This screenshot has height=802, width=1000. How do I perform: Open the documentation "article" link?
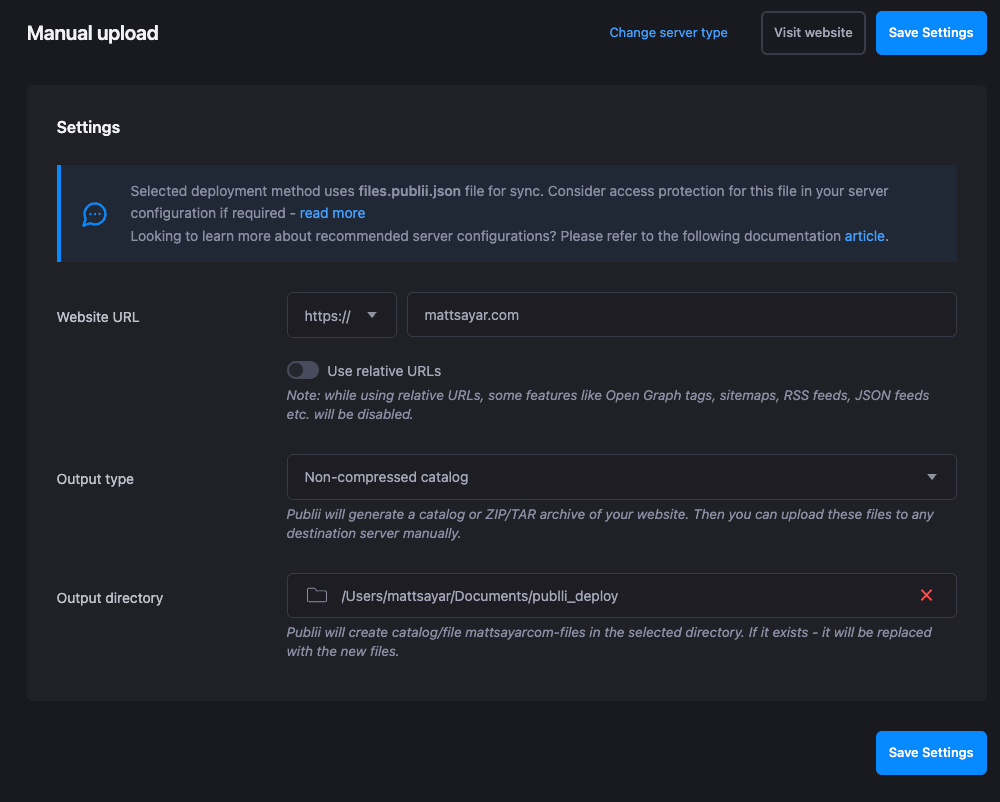pos(864,236)
